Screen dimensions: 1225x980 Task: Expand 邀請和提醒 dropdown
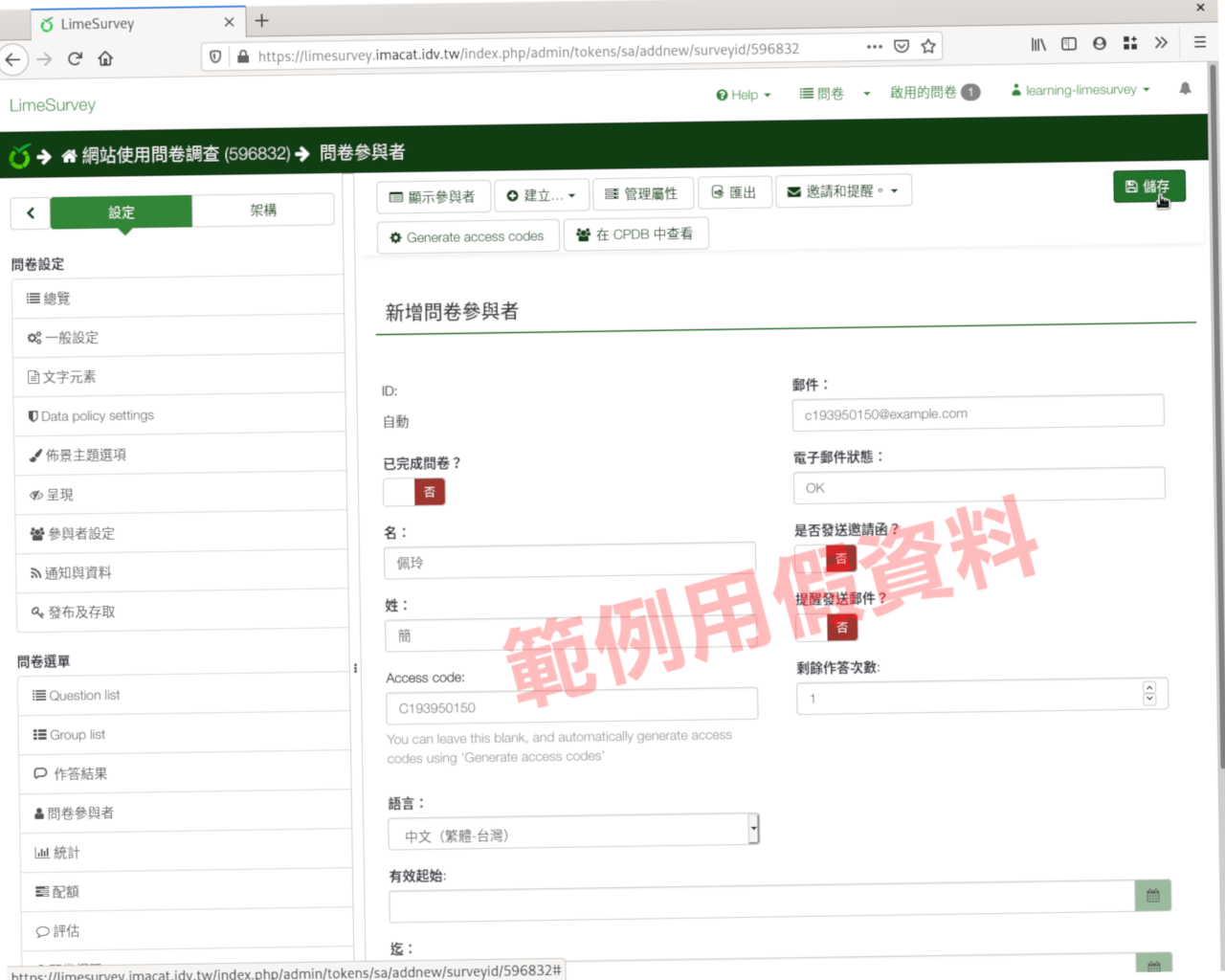tap(843, 191)
